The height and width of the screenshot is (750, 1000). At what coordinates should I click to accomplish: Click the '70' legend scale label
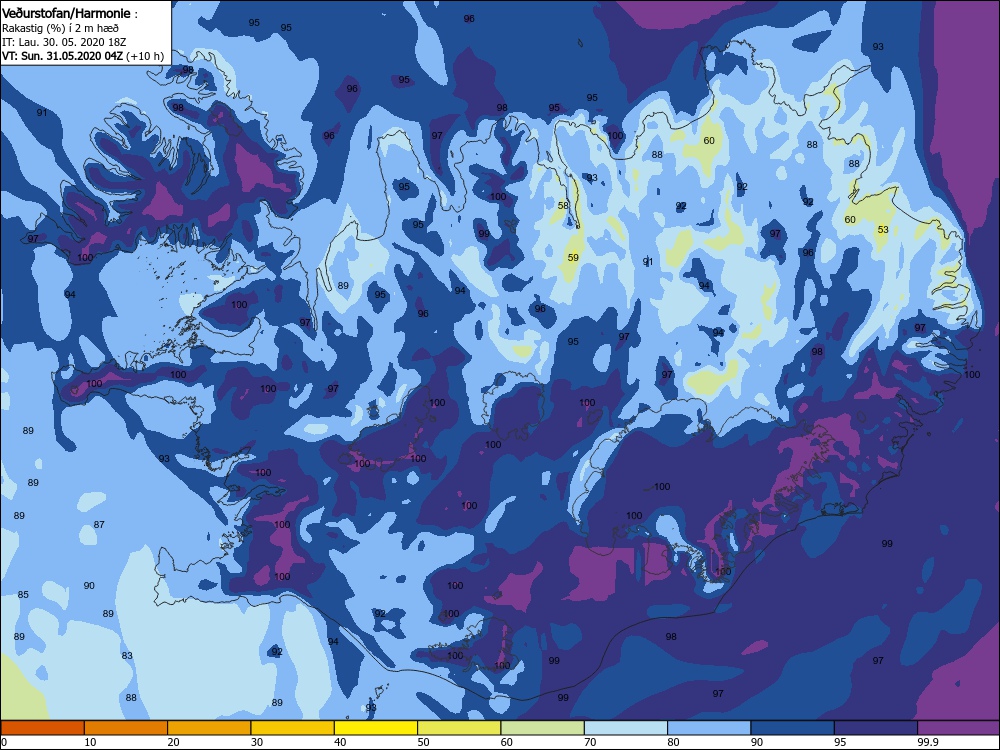(591, 742)
